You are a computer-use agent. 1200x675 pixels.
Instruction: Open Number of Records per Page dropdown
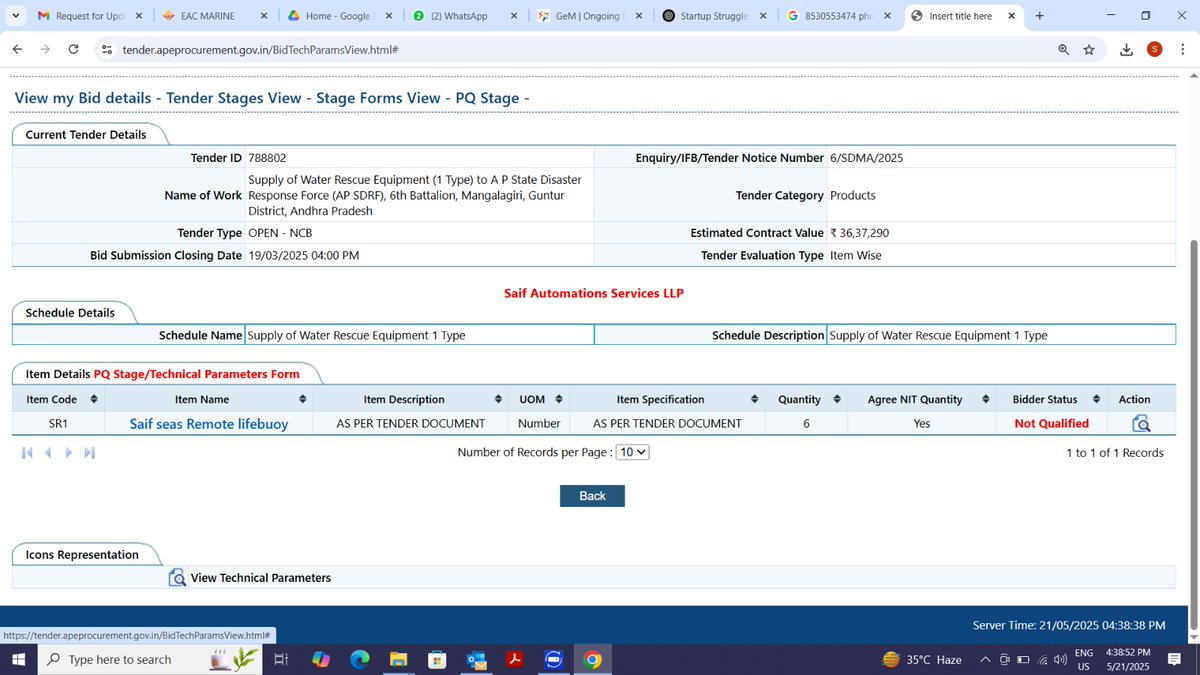pos(632,452)
